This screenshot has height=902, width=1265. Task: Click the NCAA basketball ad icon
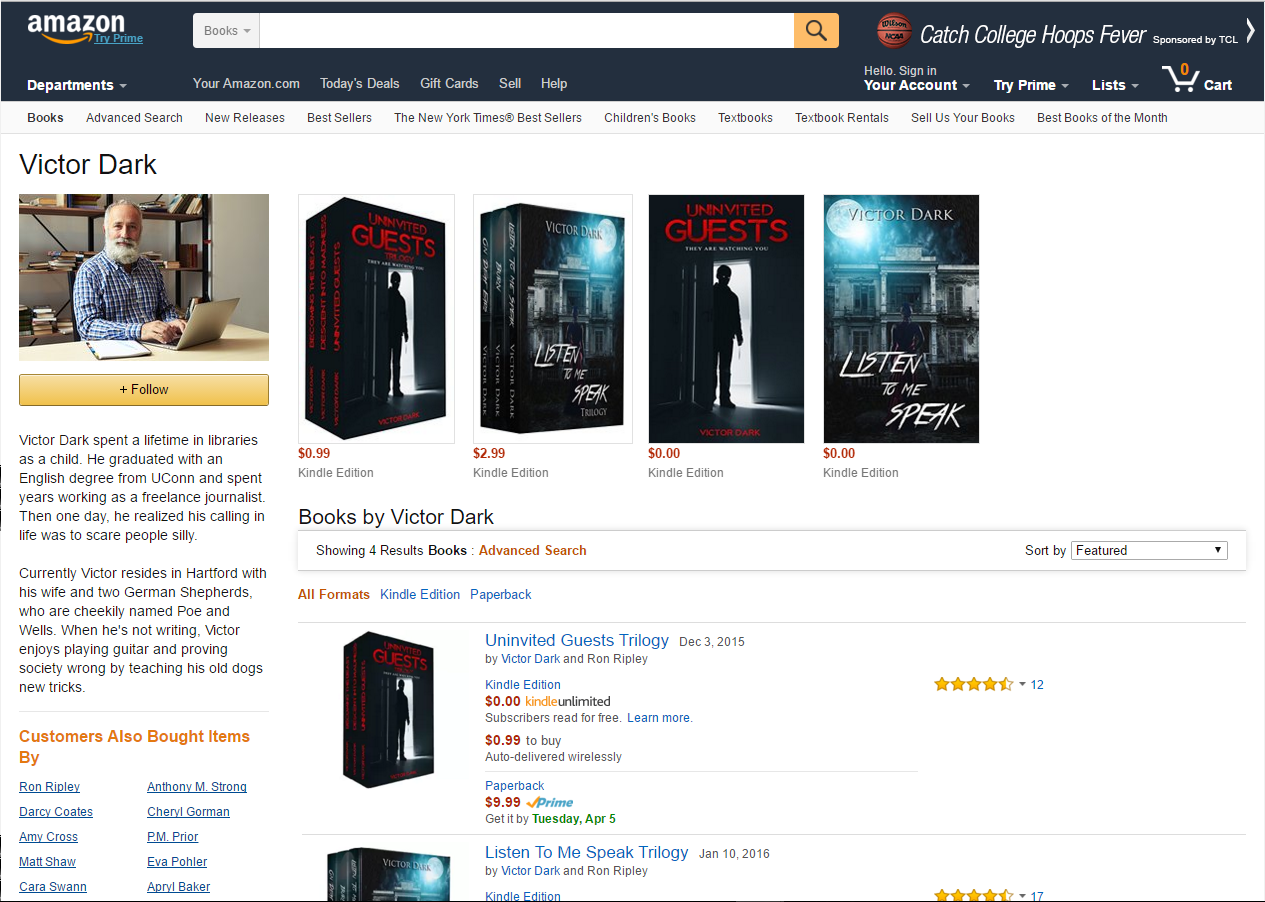coord(894,31)
